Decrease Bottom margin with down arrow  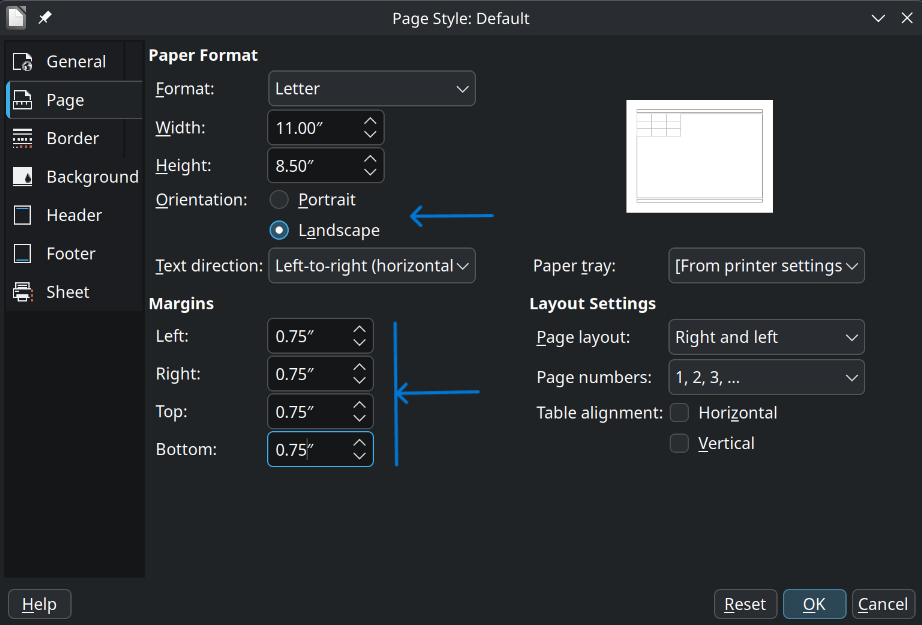359,456
